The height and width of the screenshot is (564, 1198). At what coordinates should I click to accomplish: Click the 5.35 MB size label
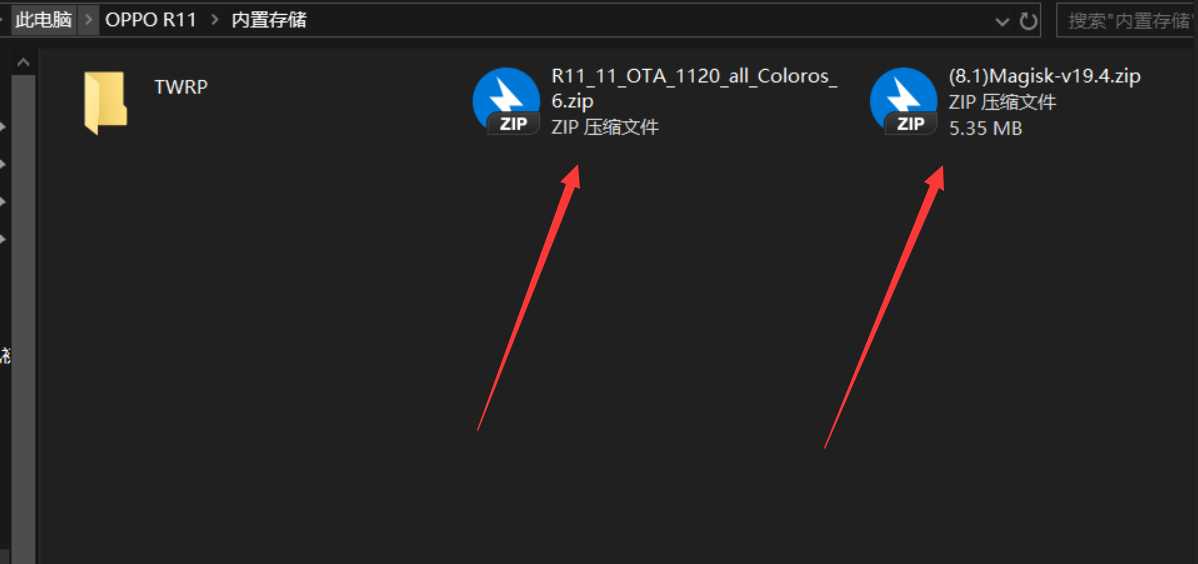click(x=986, y=128)
